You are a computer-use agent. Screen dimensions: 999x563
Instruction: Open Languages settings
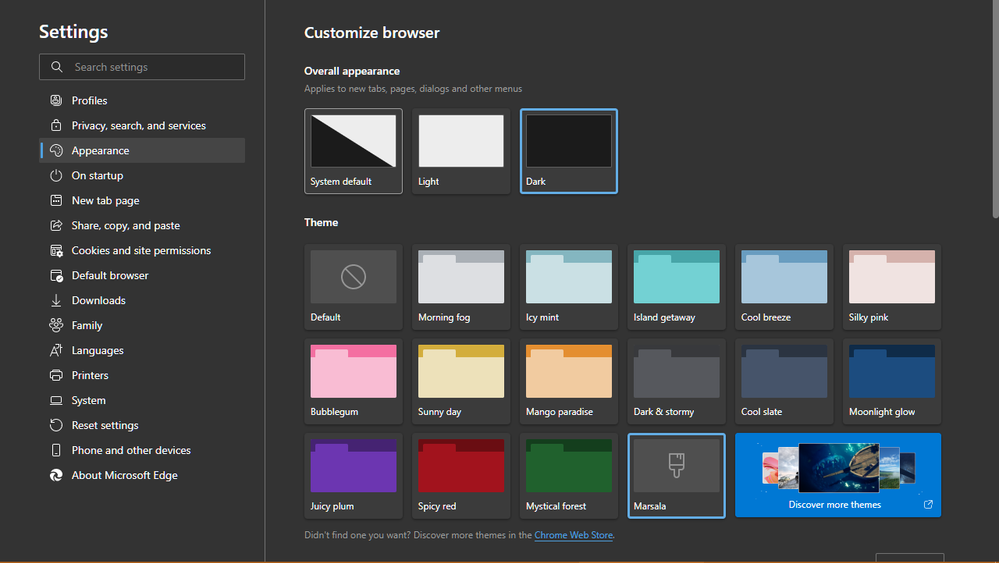142,350
